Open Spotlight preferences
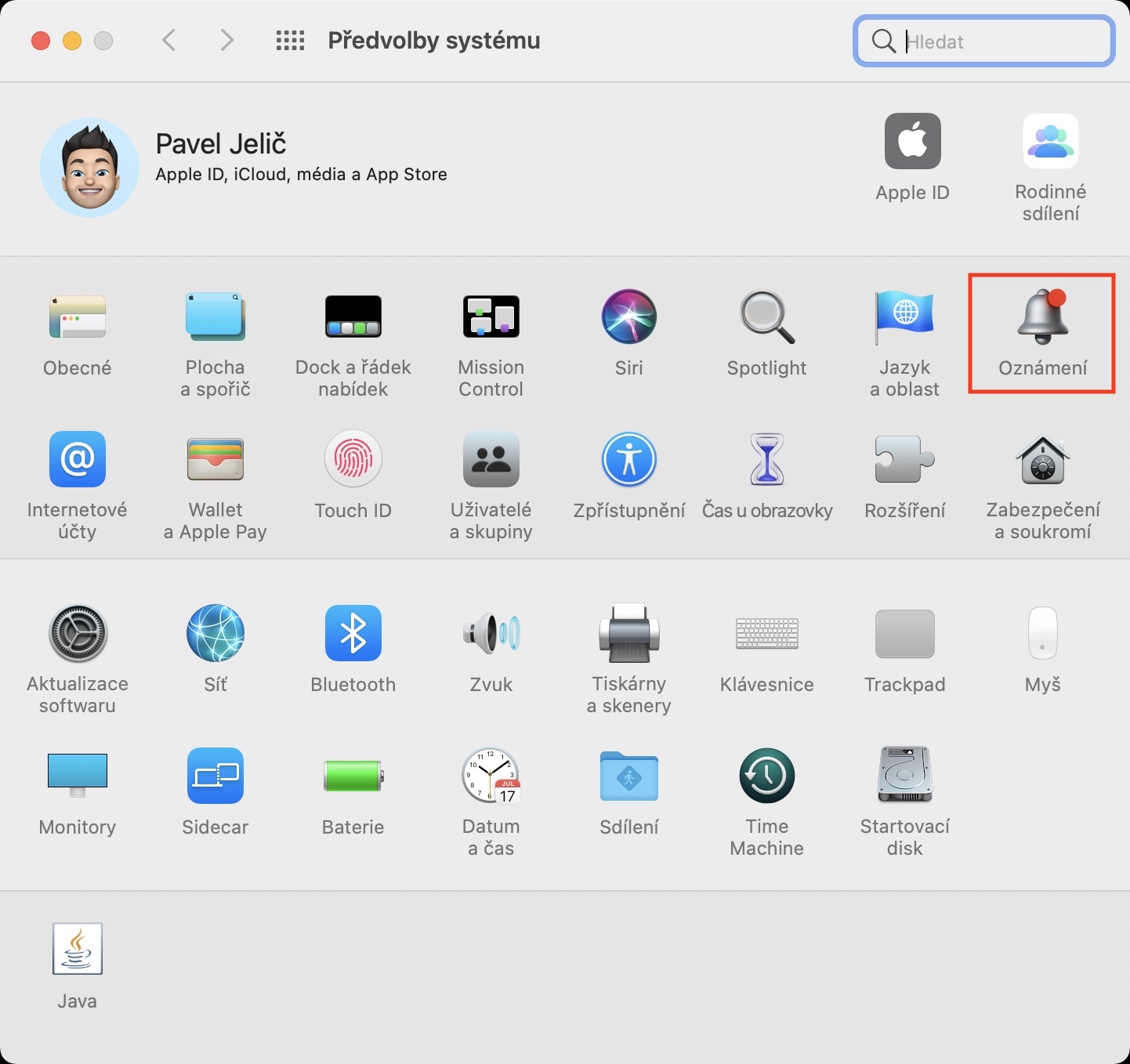Screen dimensions: 1130x1064 (x=767, y=317)
